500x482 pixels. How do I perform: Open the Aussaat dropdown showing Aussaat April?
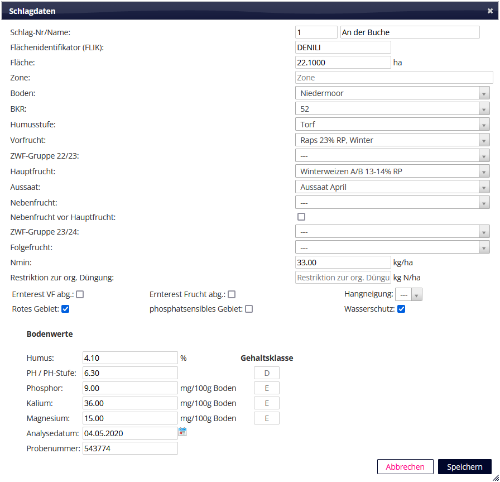point(392,187)
